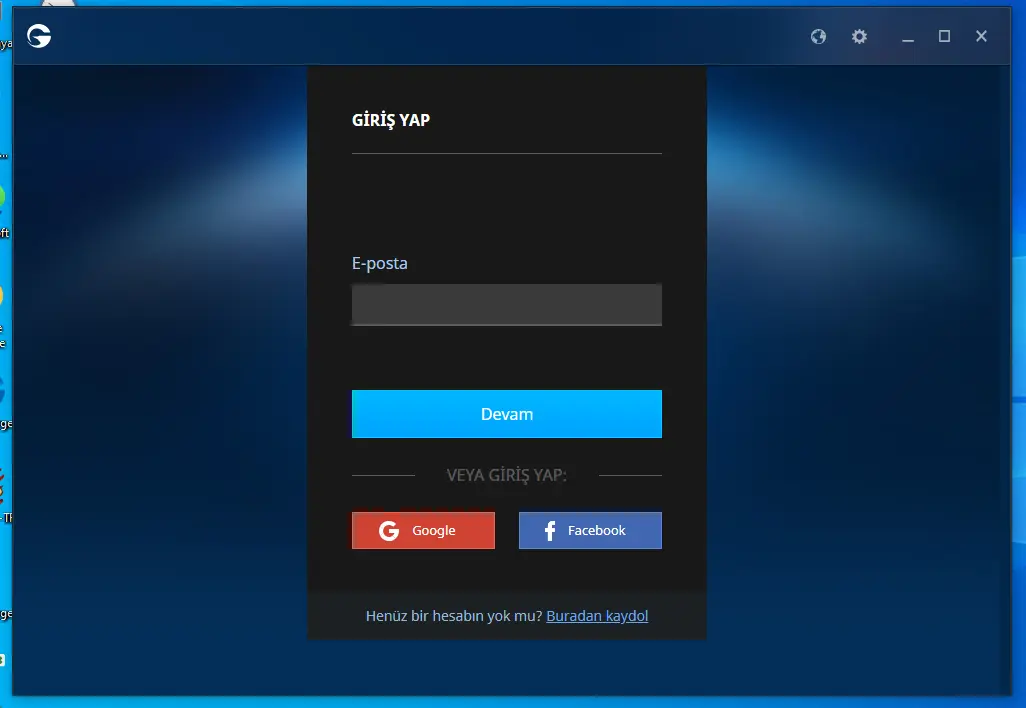The image size is (1026, 708).
Task: Click the GİRİŞ YAP heading
Action: [x=391, y=120]
